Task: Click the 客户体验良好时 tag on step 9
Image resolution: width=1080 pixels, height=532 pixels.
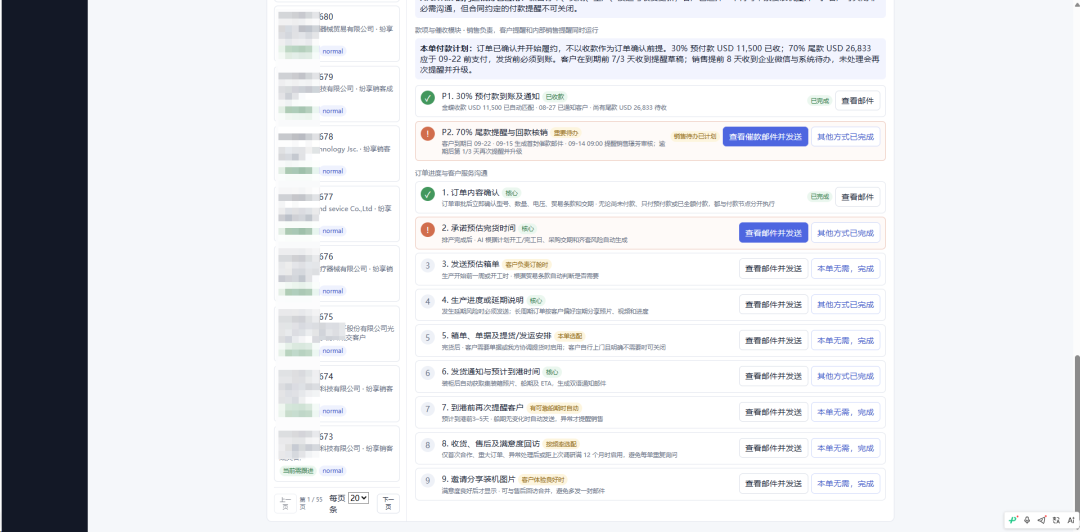Action: pyautogui.click(x=543, y=480)
